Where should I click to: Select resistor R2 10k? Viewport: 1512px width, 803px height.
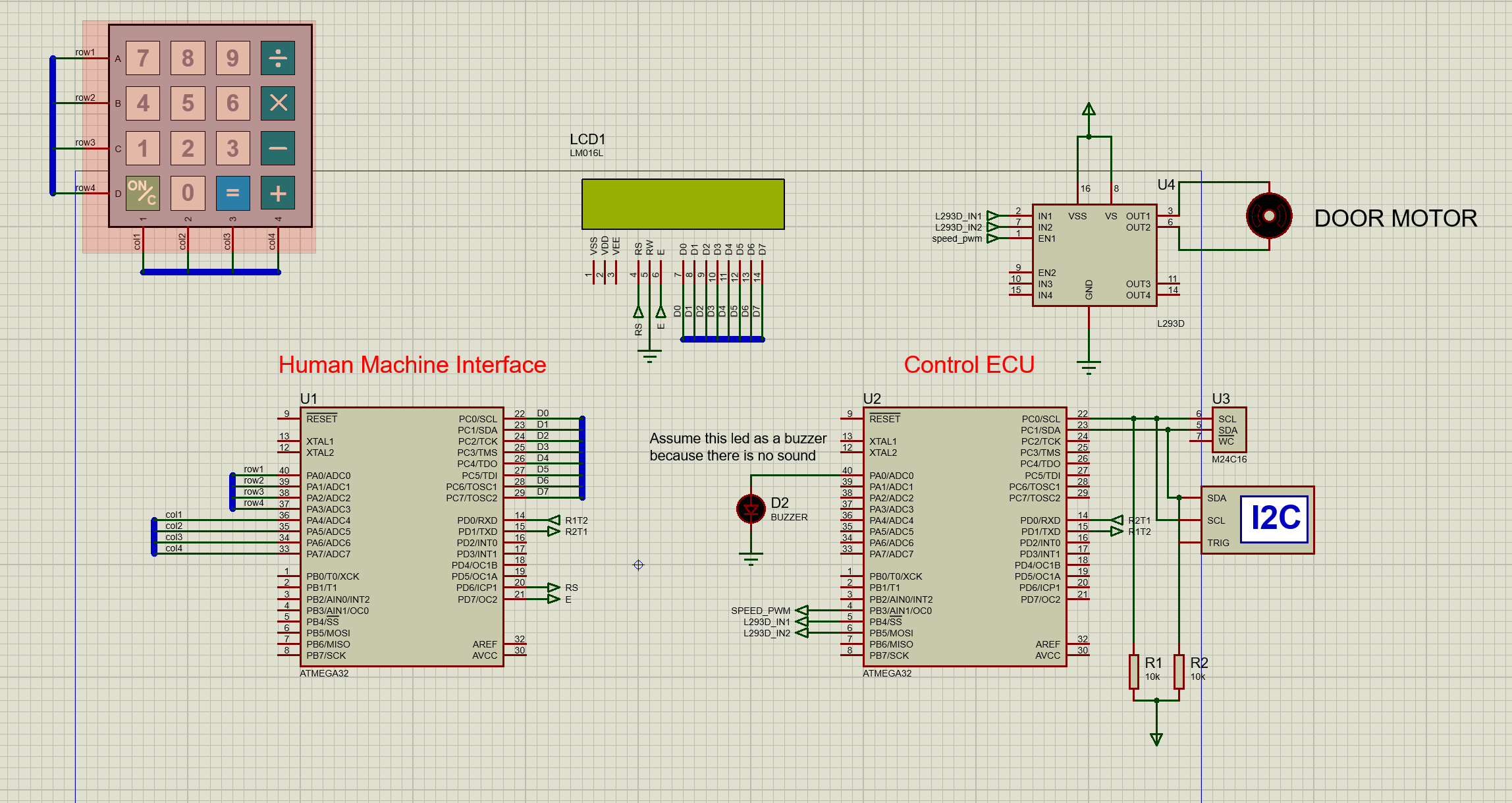coord(1179,671)
